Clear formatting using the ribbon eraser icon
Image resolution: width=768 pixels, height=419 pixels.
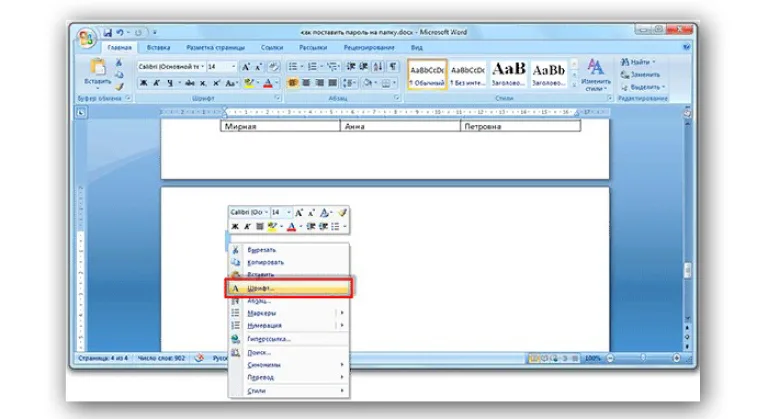point(274,67)
